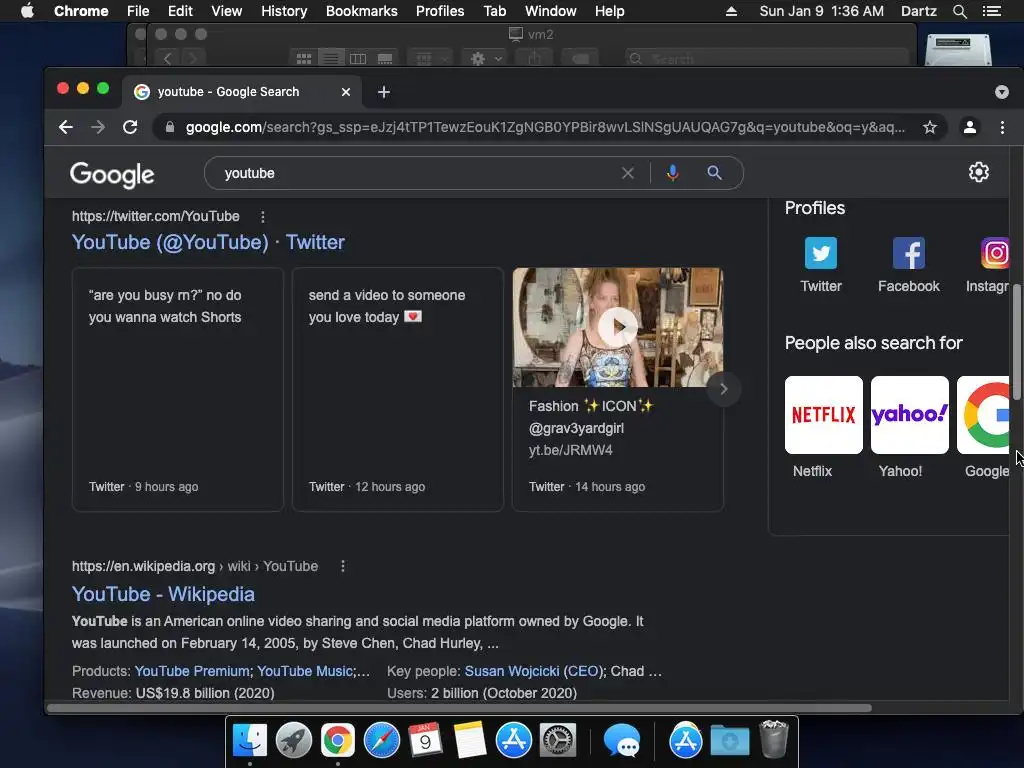Viewport: 1024px width, 768px height.
Task: Open Spotlight search in the menu bar
Action: click(x=959, y=11)
